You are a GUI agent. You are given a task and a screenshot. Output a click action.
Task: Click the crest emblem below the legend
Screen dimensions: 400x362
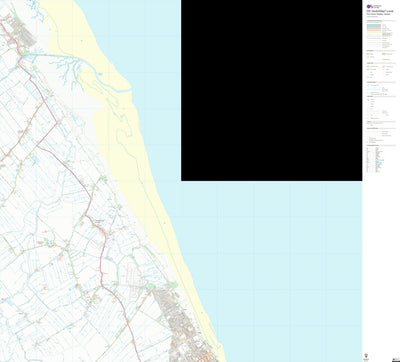[x=366, y=355]
